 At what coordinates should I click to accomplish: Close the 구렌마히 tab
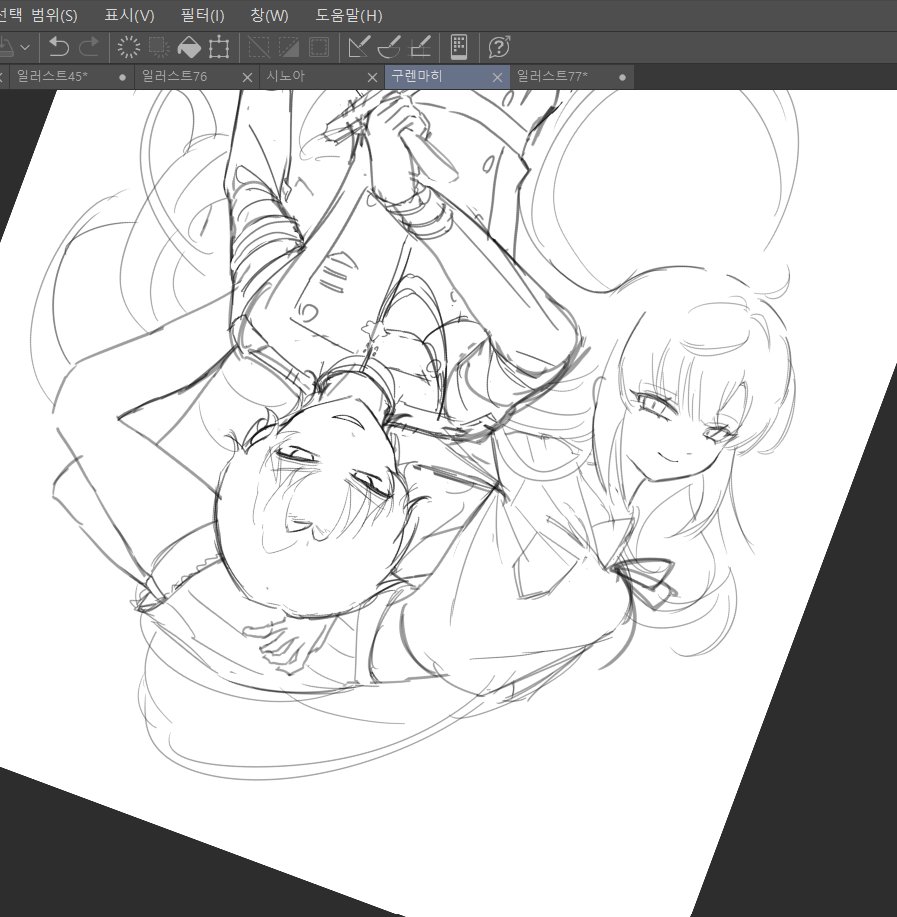point(498,77)
